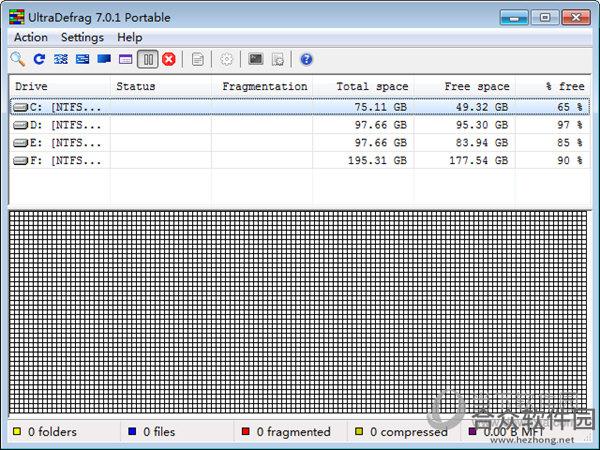
Task: Open the gear options icon
Action: click(x=226, y=59)
